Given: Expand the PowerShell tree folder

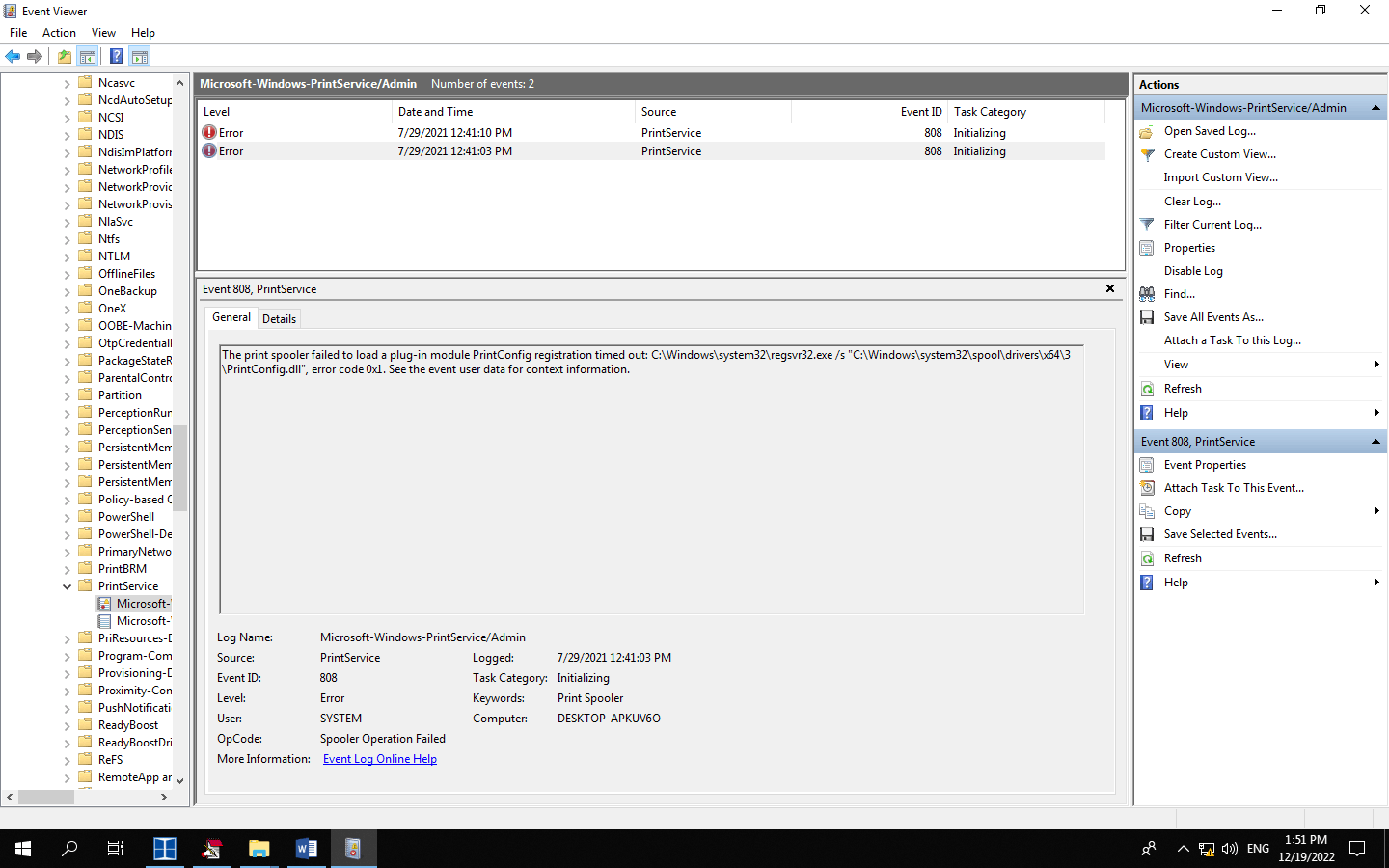Looking at the screenshot, I should 67,517.
